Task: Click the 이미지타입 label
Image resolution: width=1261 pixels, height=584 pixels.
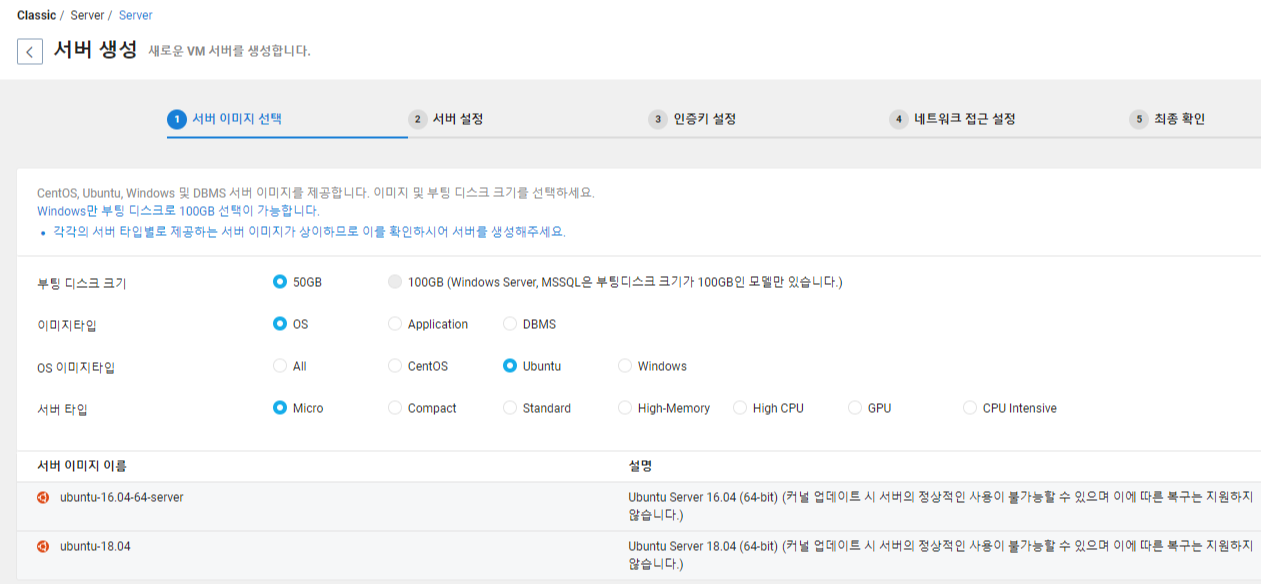Action: 67,325
